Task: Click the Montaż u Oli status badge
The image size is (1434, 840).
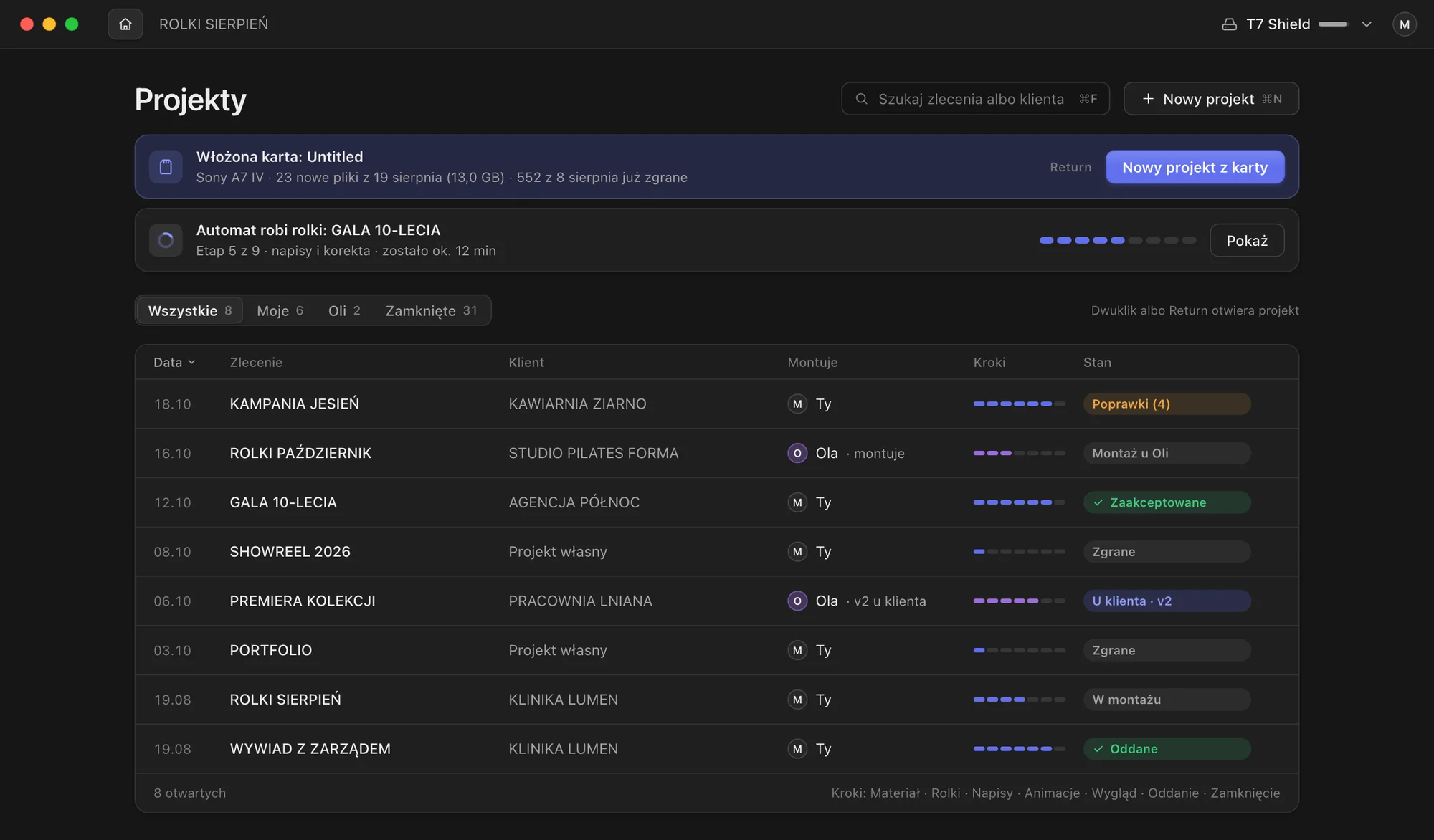Action: [1167, 454]
